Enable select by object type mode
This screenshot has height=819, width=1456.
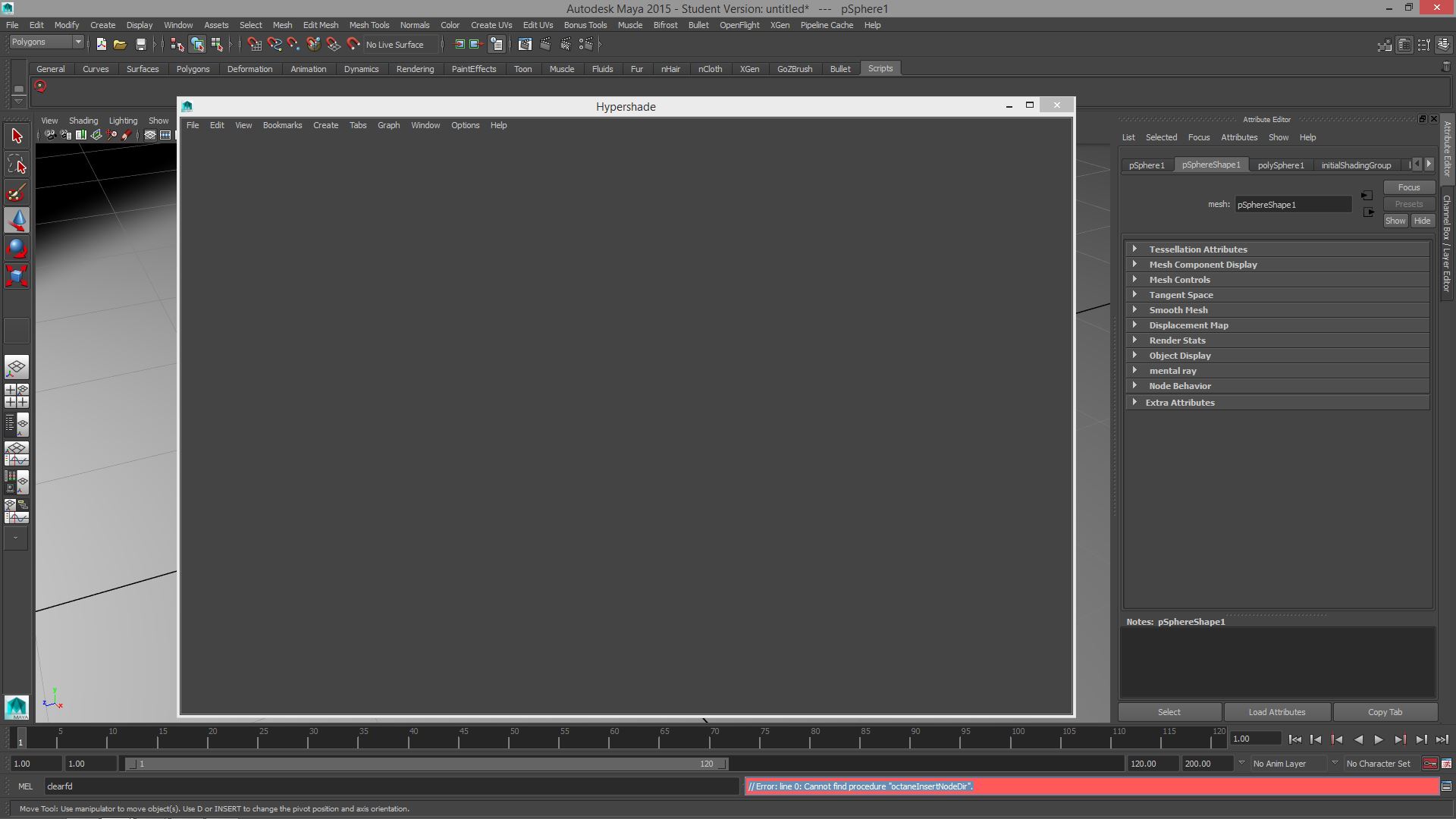pyautogui.click(x=197, y=45)
